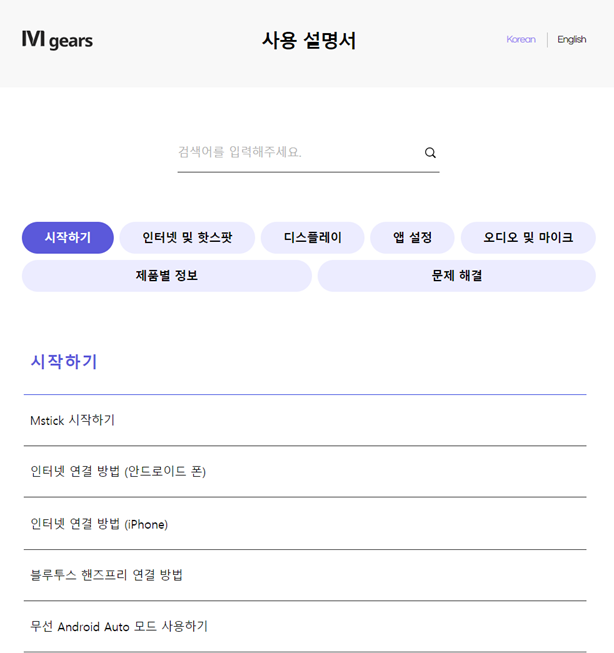Open 인터넷 연결 방법 (안드로이드 폰) guide
This screenshot has height=653, width=614.
pos(118,472)
